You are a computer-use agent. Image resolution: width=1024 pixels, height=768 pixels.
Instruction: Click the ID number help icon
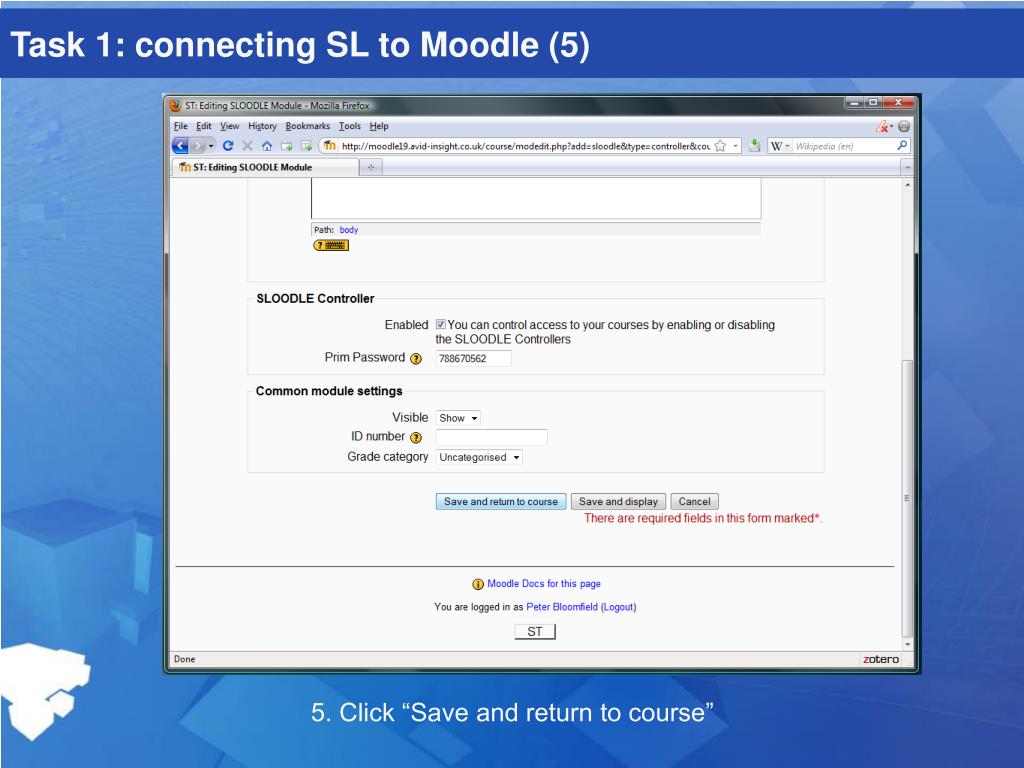click(x=416, y=438)
